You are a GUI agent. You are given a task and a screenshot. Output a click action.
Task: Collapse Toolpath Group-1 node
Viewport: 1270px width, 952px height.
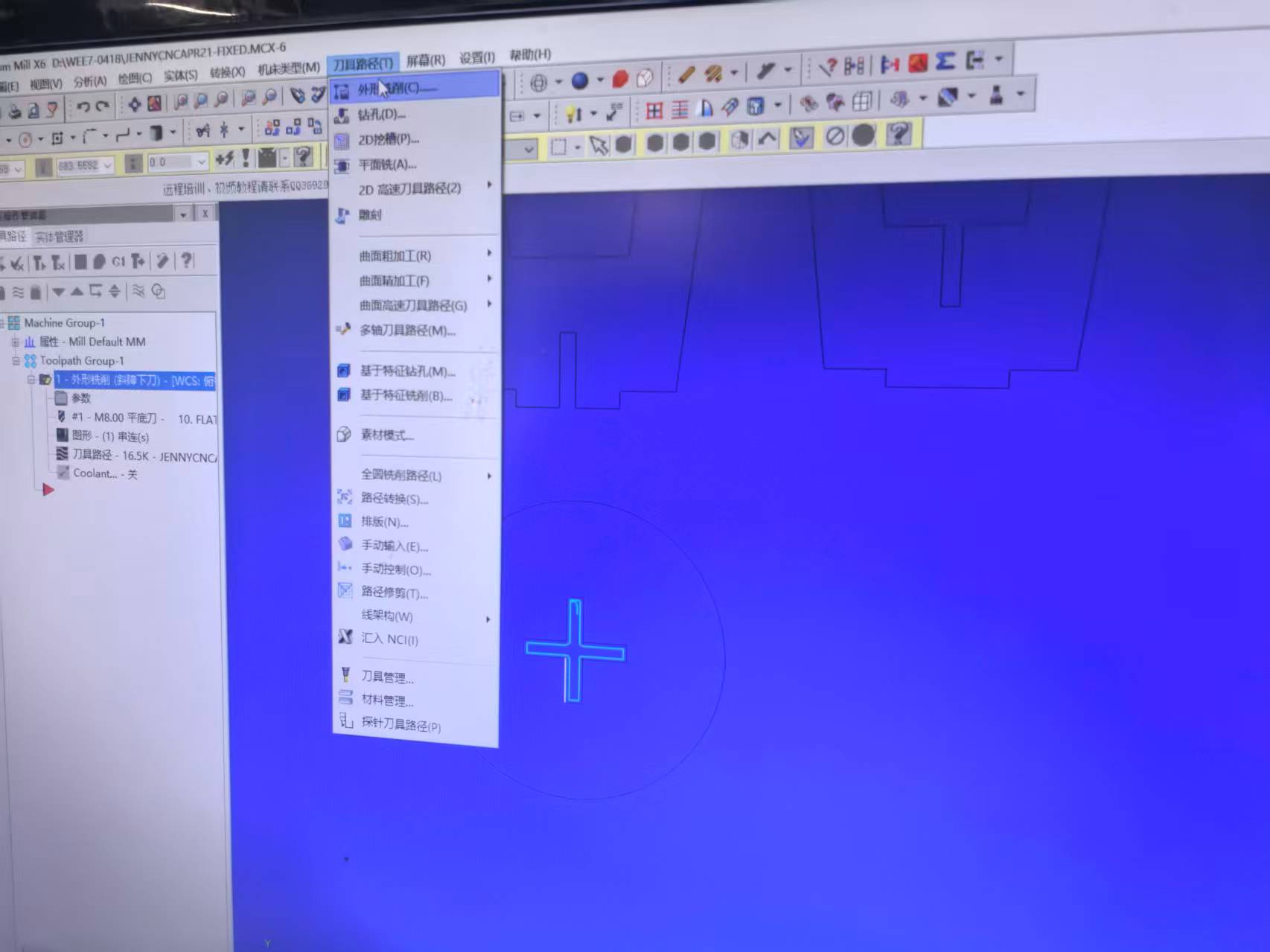click(16, 361)
